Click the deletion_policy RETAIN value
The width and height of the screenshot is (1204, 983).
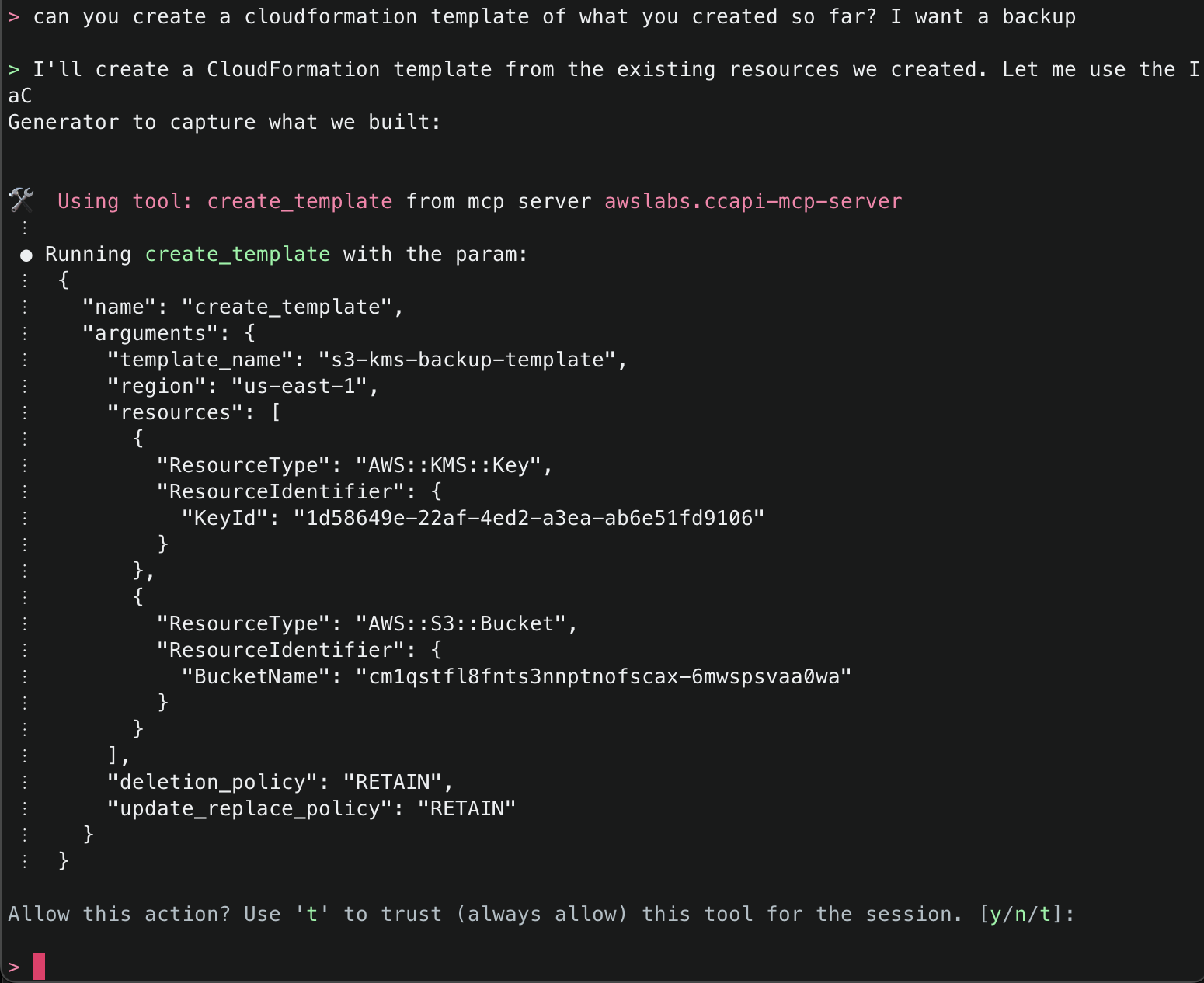[x=392, y=783]
